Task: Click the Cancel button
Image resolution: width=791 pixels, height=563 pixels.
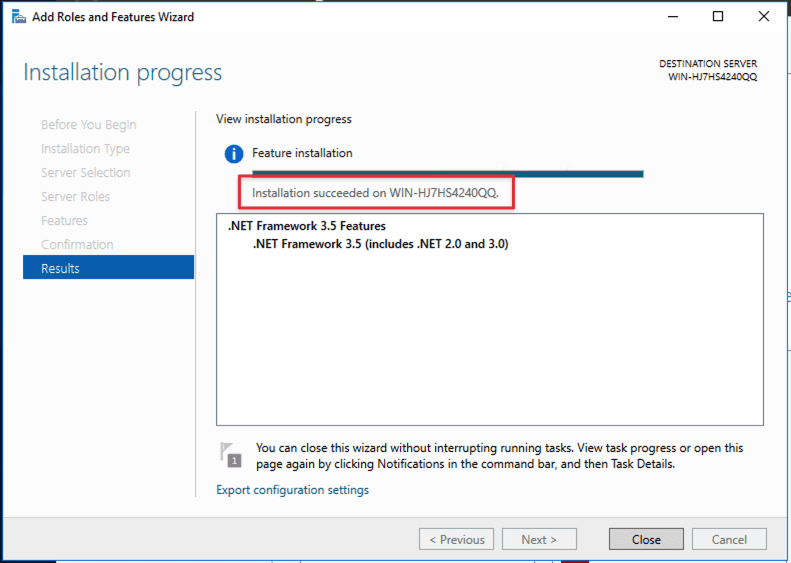Action: click(x=729, y=539)
